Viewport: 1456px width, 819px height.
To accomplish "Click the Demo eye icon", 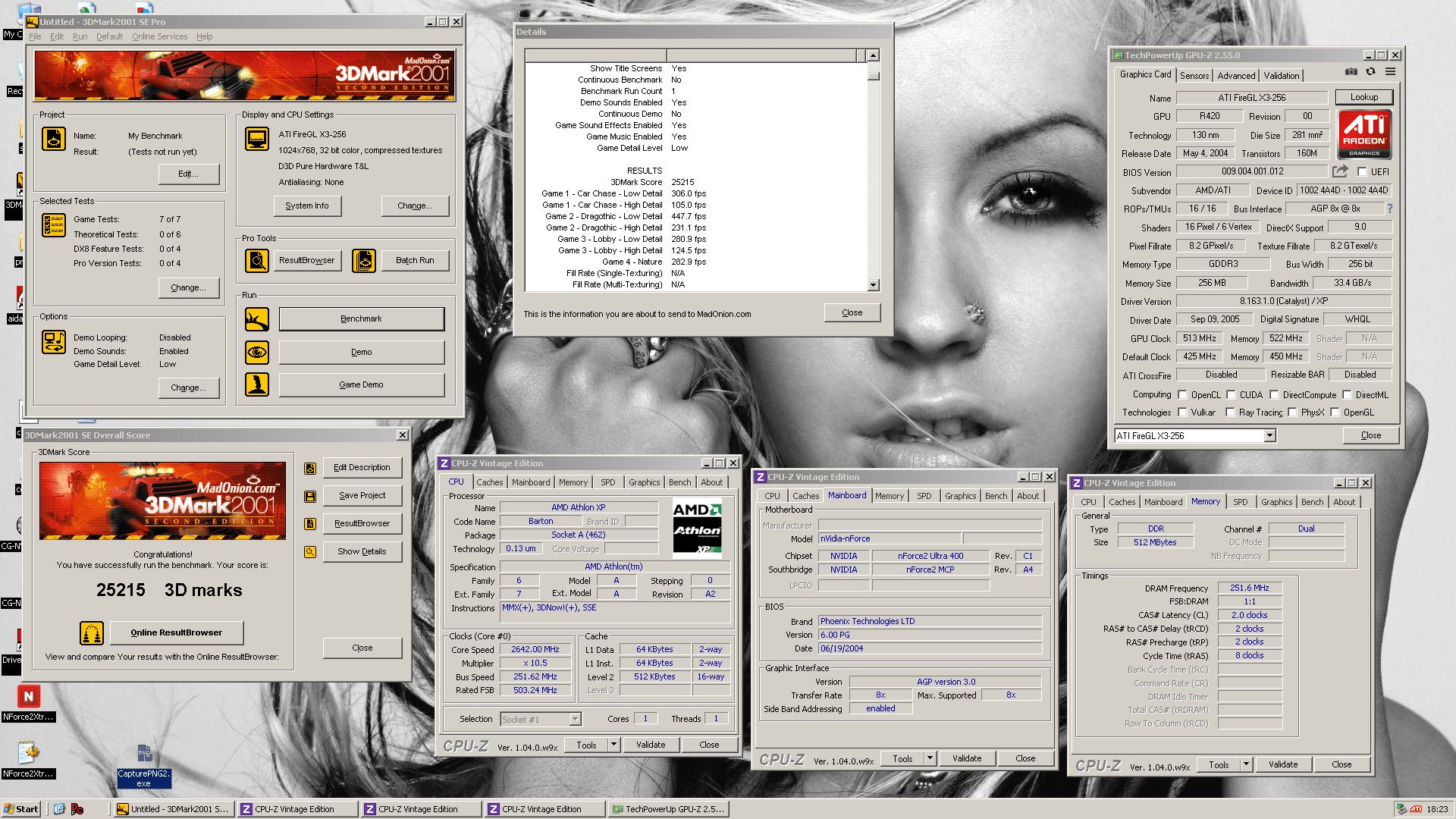I will [x=257, y=353].
